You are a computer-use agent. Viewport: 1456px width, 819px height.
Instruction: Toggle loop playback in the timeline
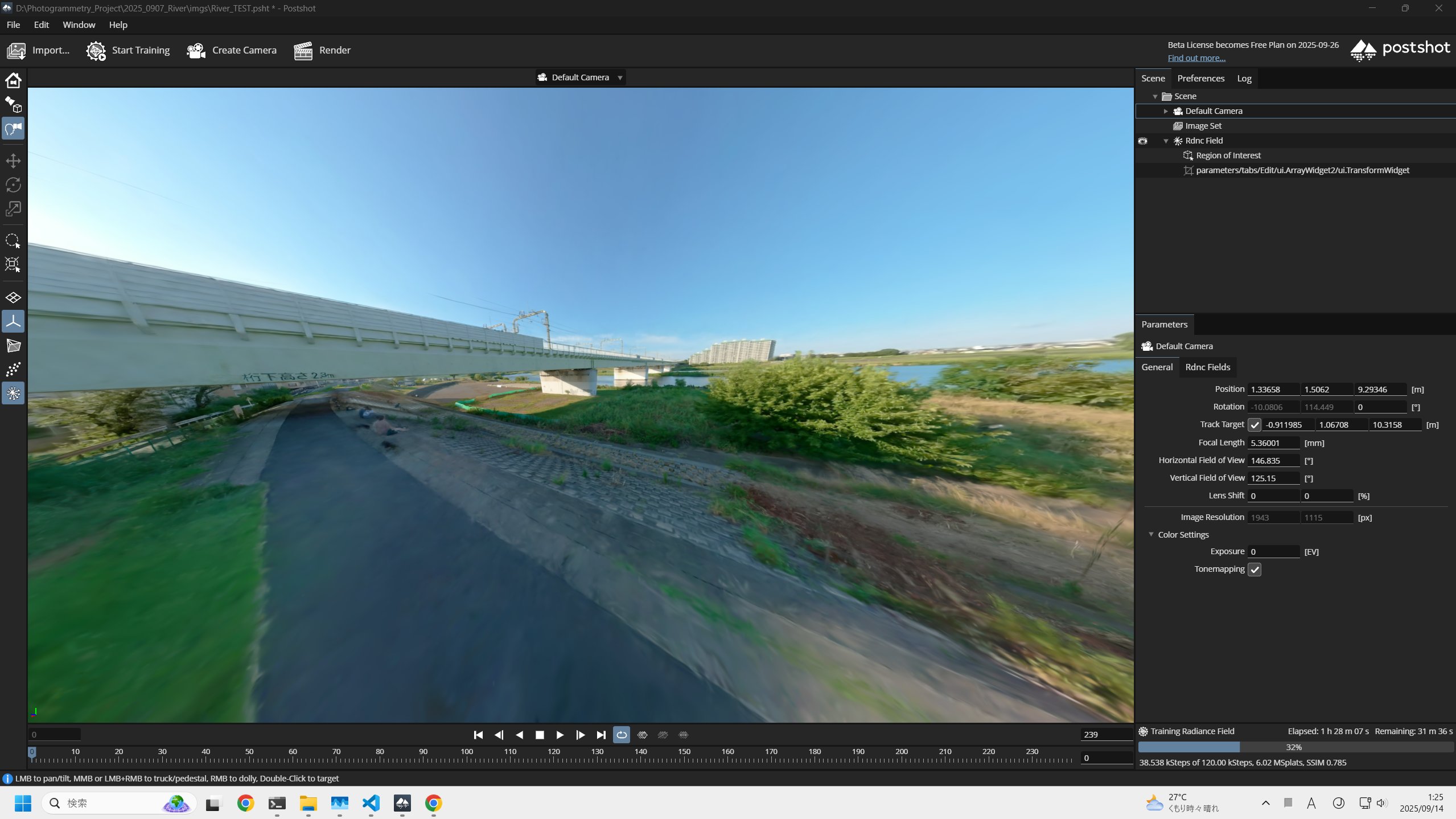click(622, 735)
